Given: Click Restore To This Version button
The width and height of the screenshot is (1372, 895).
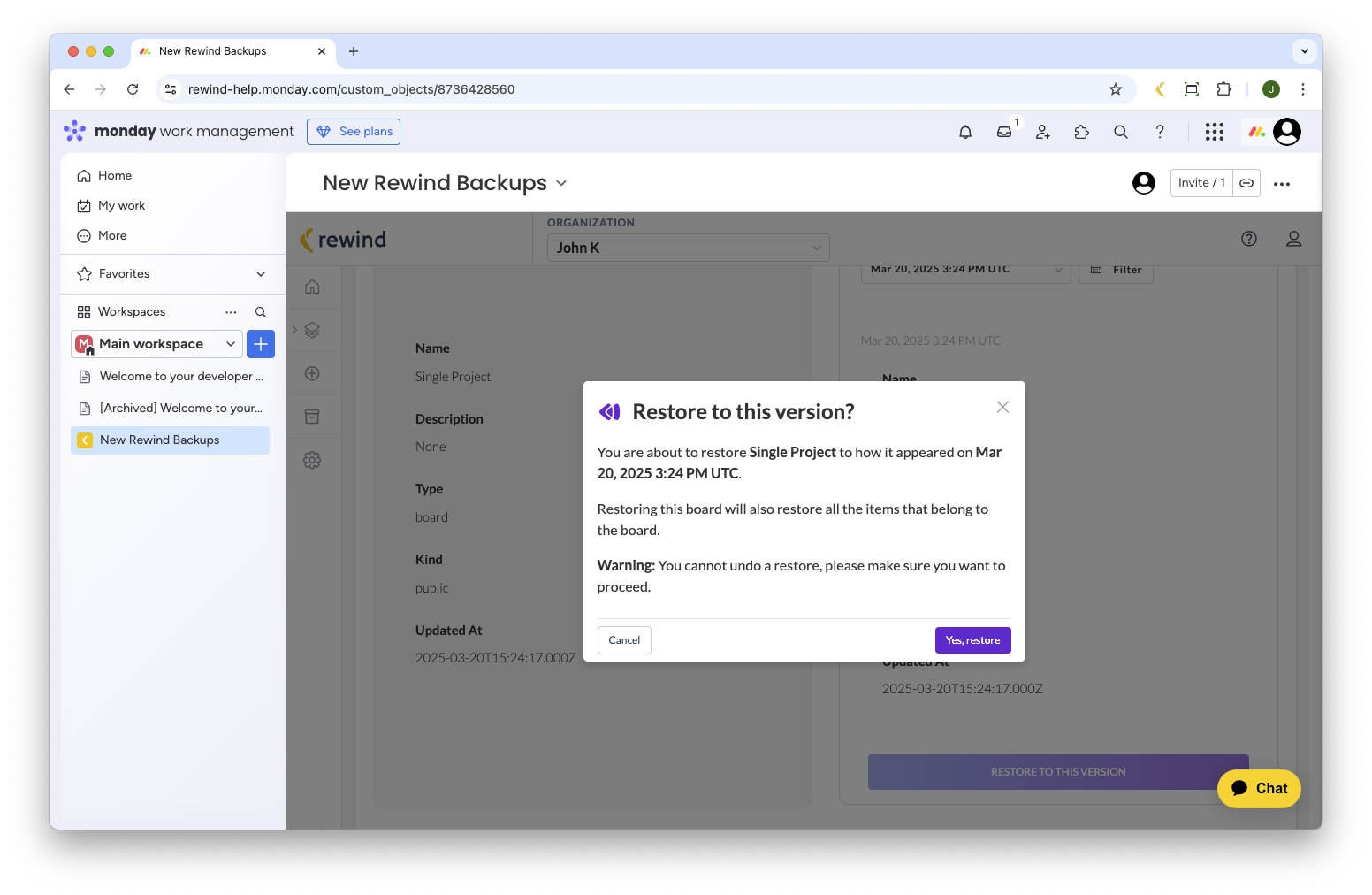Looking at the screenshot, I should pyautogui.click(x=1058, y=772).
